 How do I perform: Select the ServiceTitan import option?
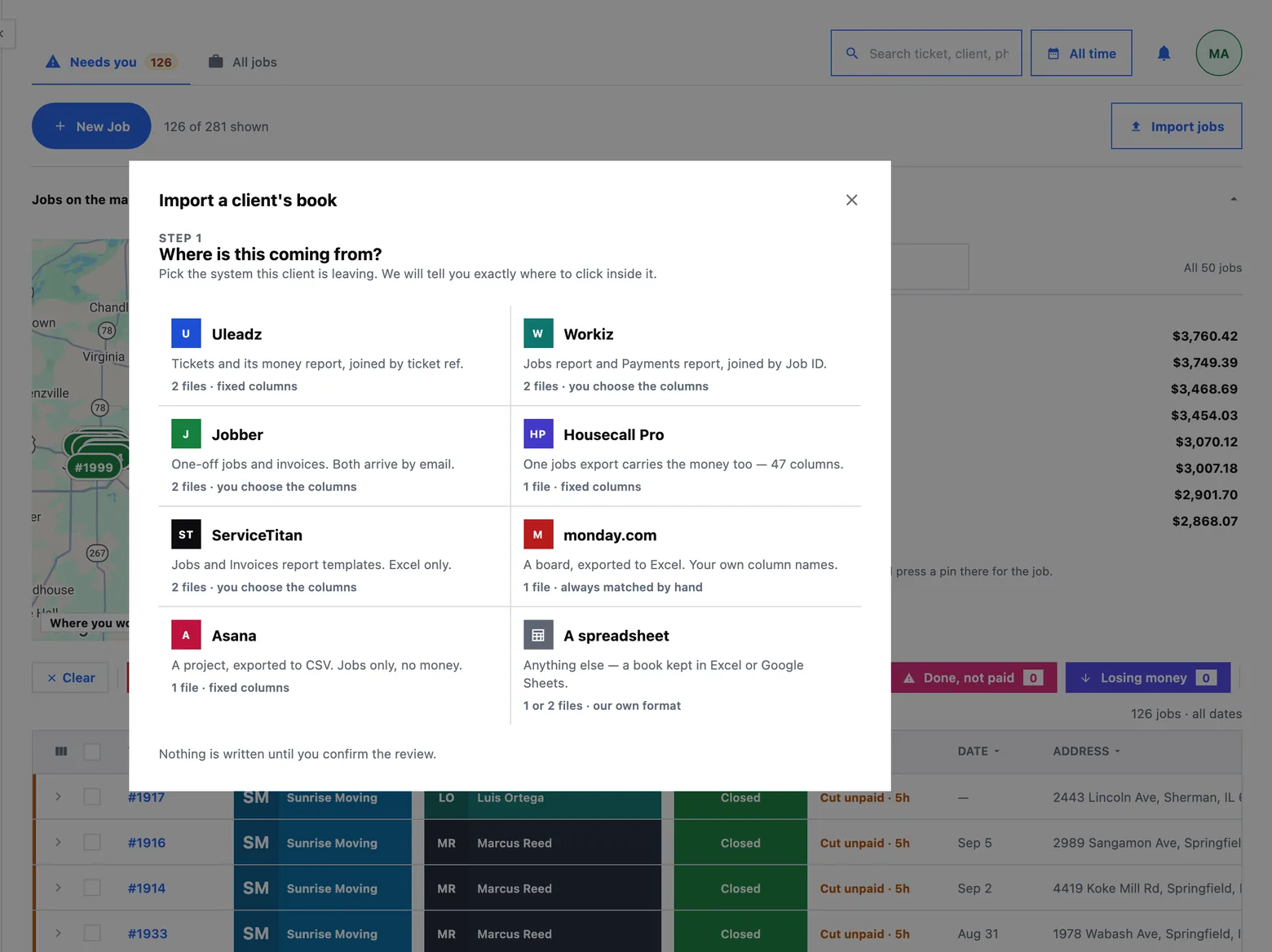(x=334, y=556)
